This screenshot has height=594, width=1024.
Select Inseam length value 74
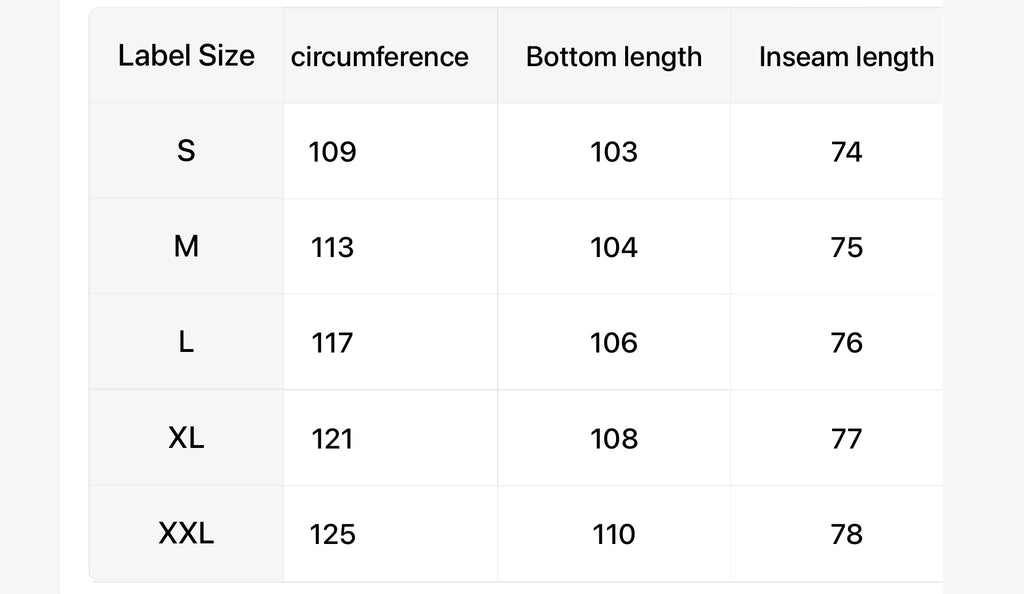point(846,152)
